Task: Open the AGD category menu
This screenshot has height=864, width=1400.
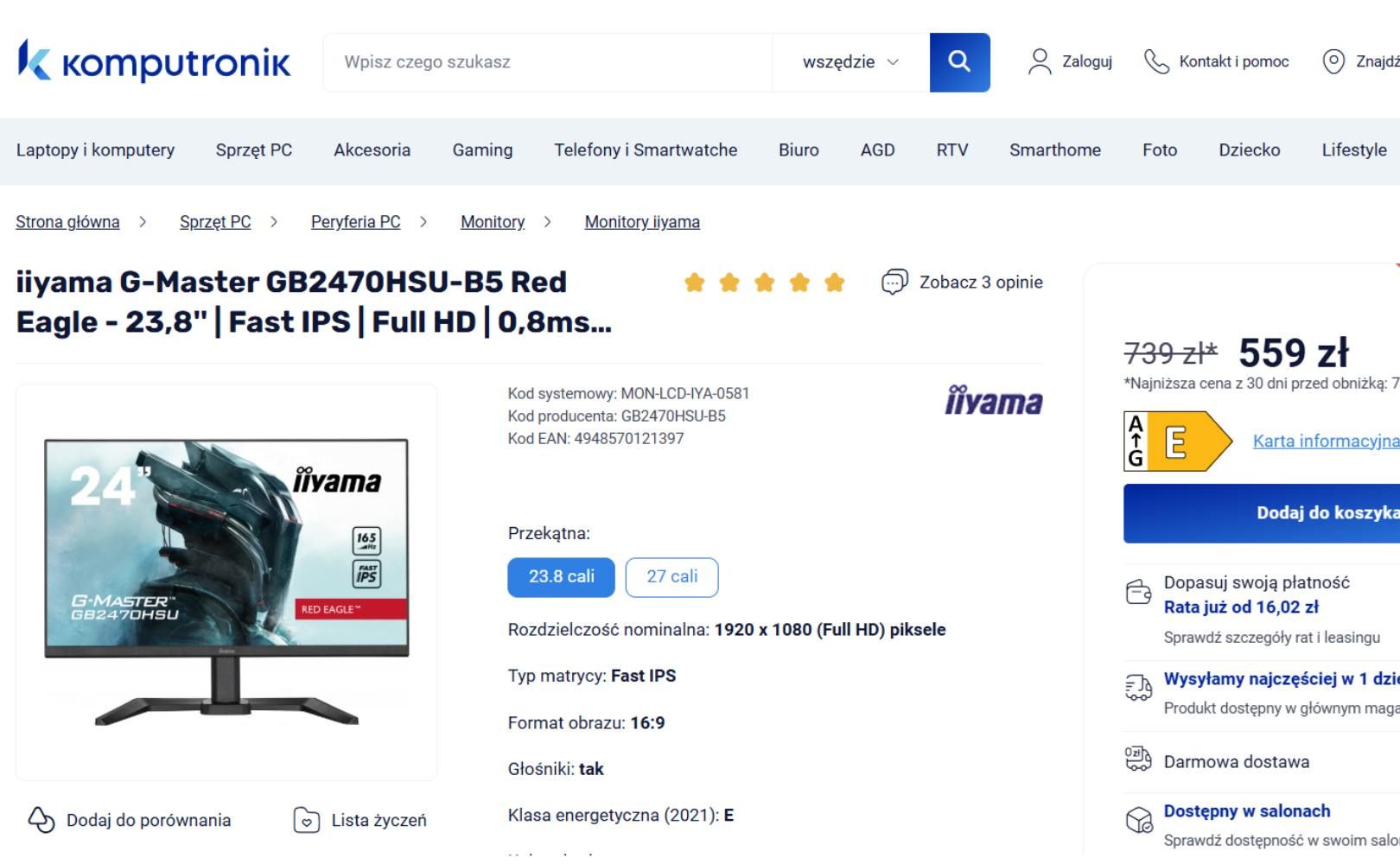Action: coord(877,150)
